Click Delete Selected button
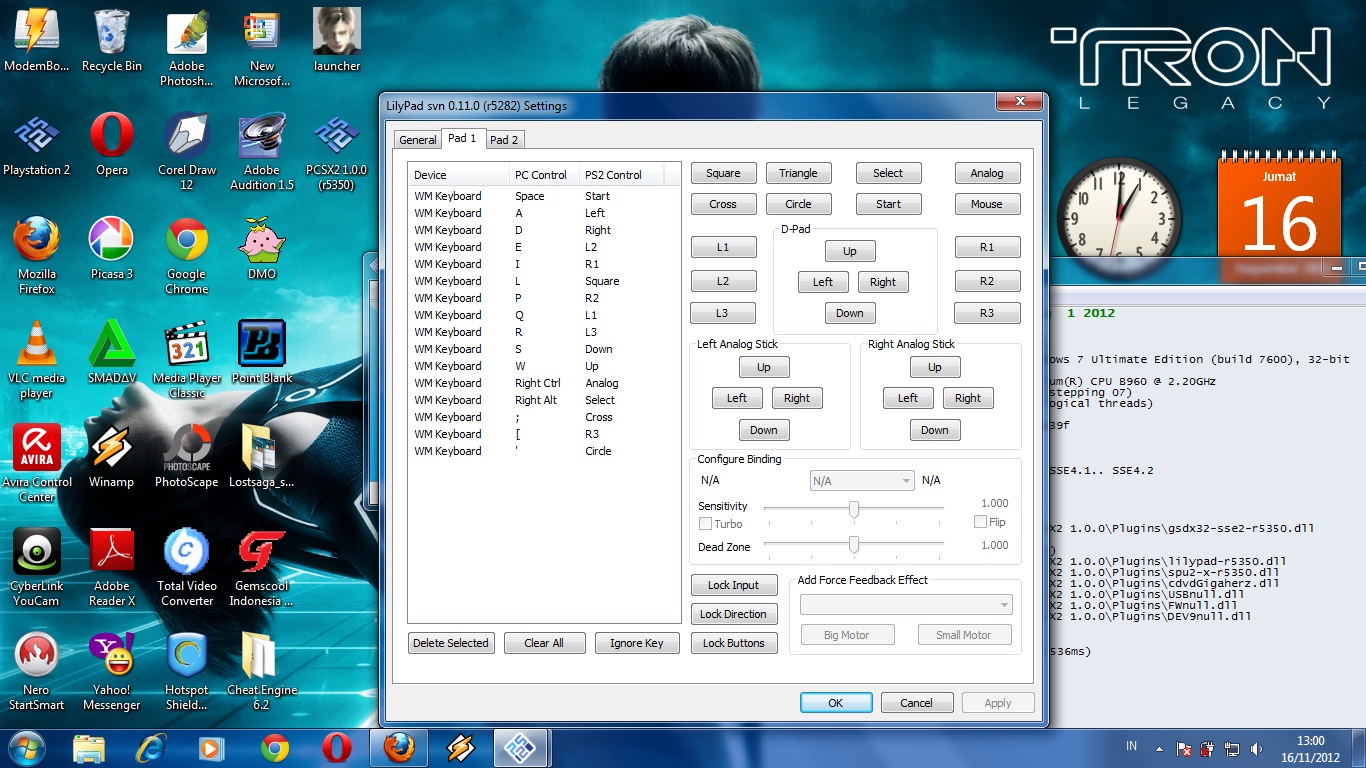Screen dimensions: 1366x768 point(451,643)
